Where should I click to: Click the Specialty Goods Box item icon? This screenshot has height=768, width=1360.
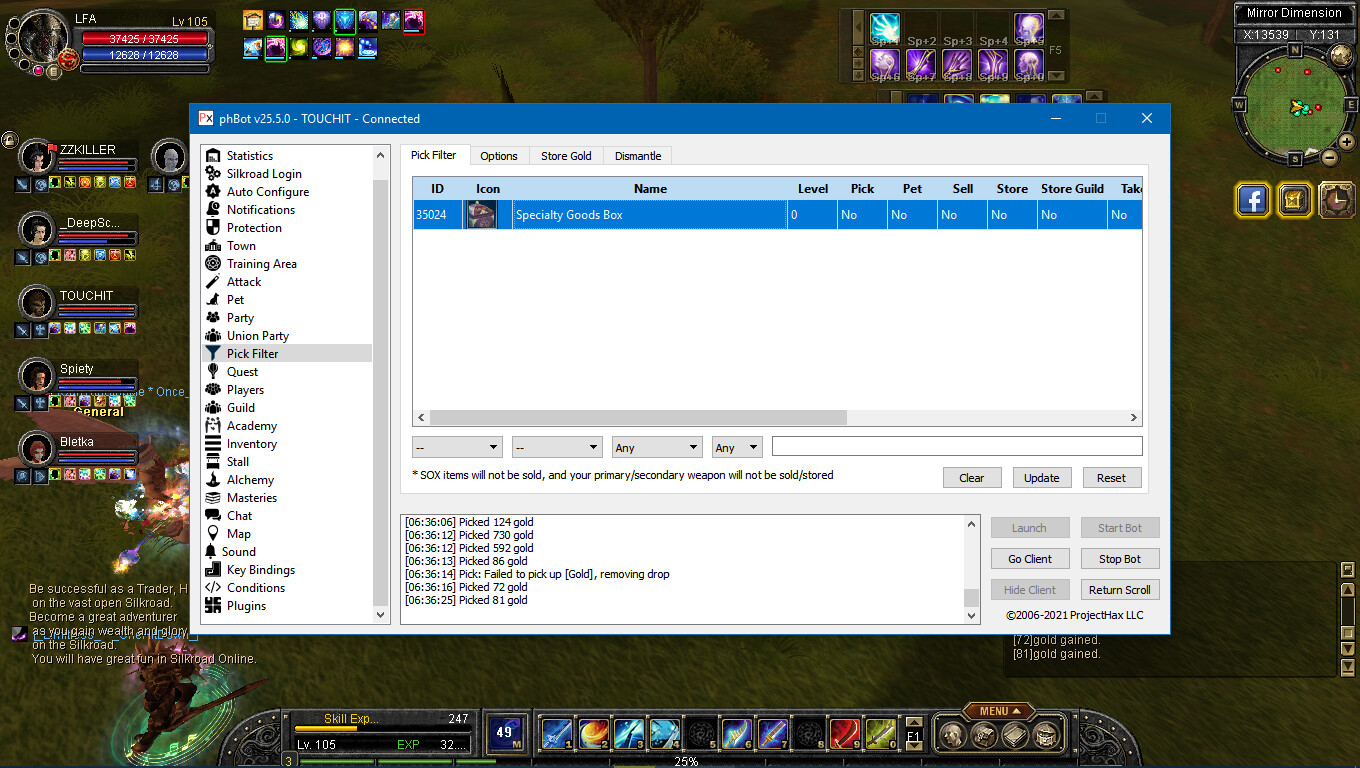482,215
